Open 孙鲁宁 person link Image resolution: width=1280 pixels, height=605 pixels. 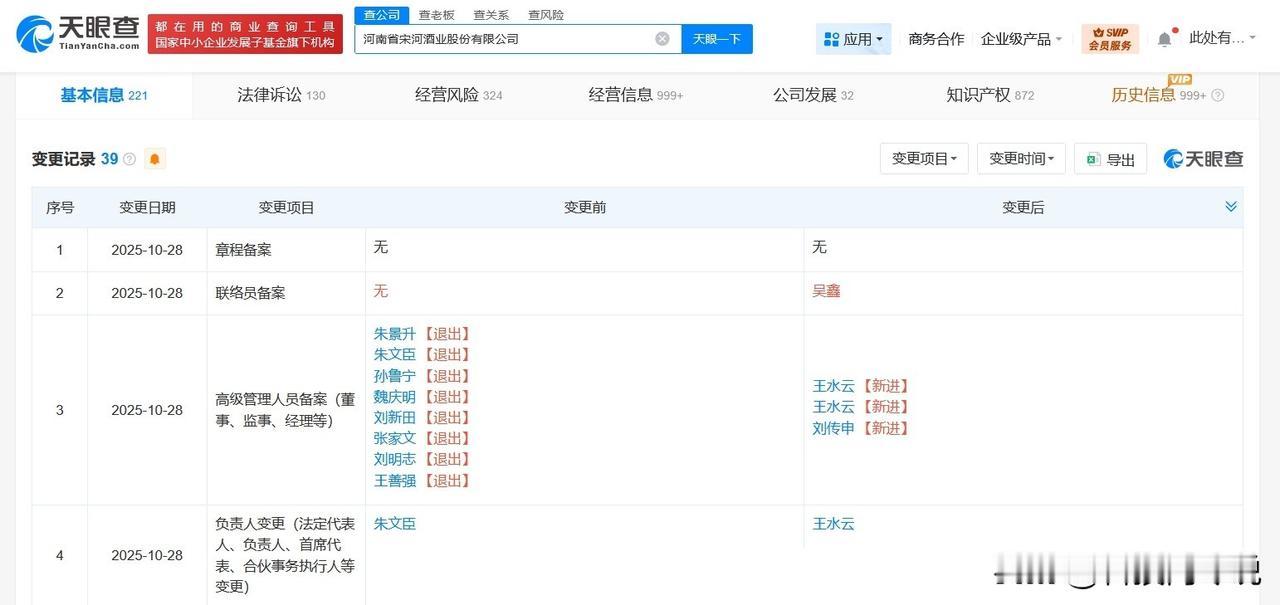click(395, 376)
